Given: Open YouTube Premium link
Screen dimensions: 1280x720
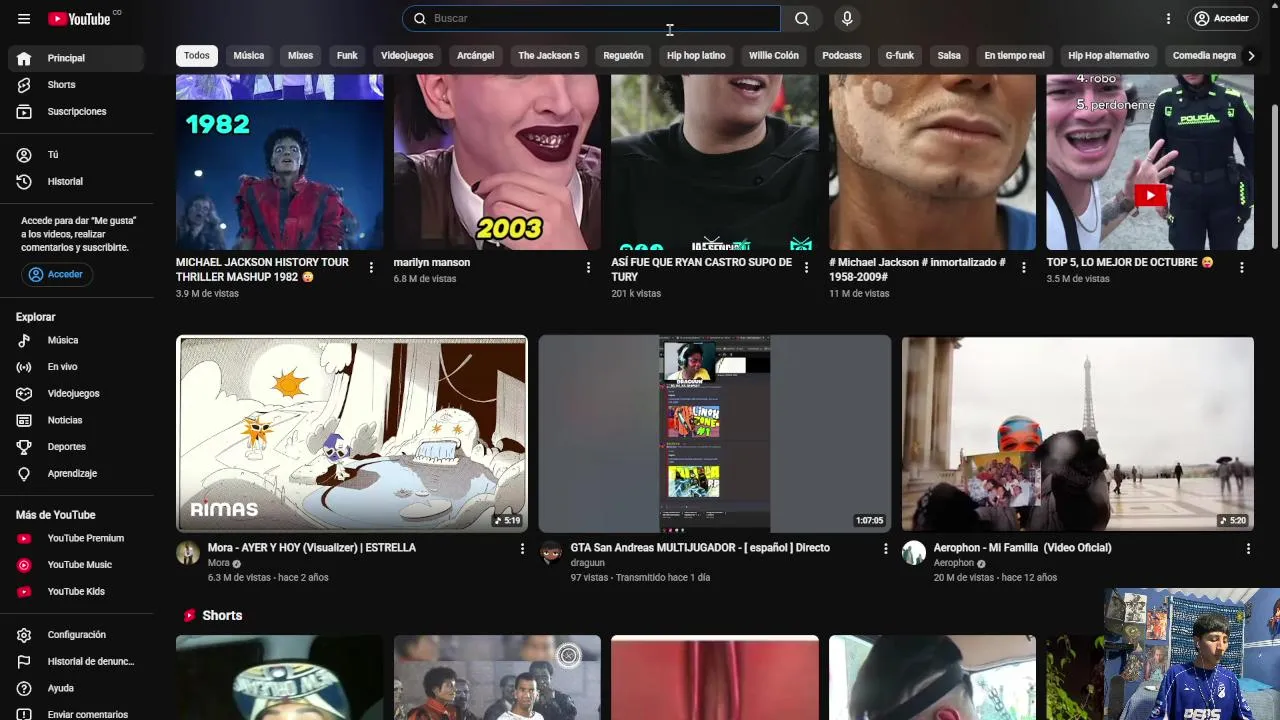Looking at the screenshot, I should (77, 538).
